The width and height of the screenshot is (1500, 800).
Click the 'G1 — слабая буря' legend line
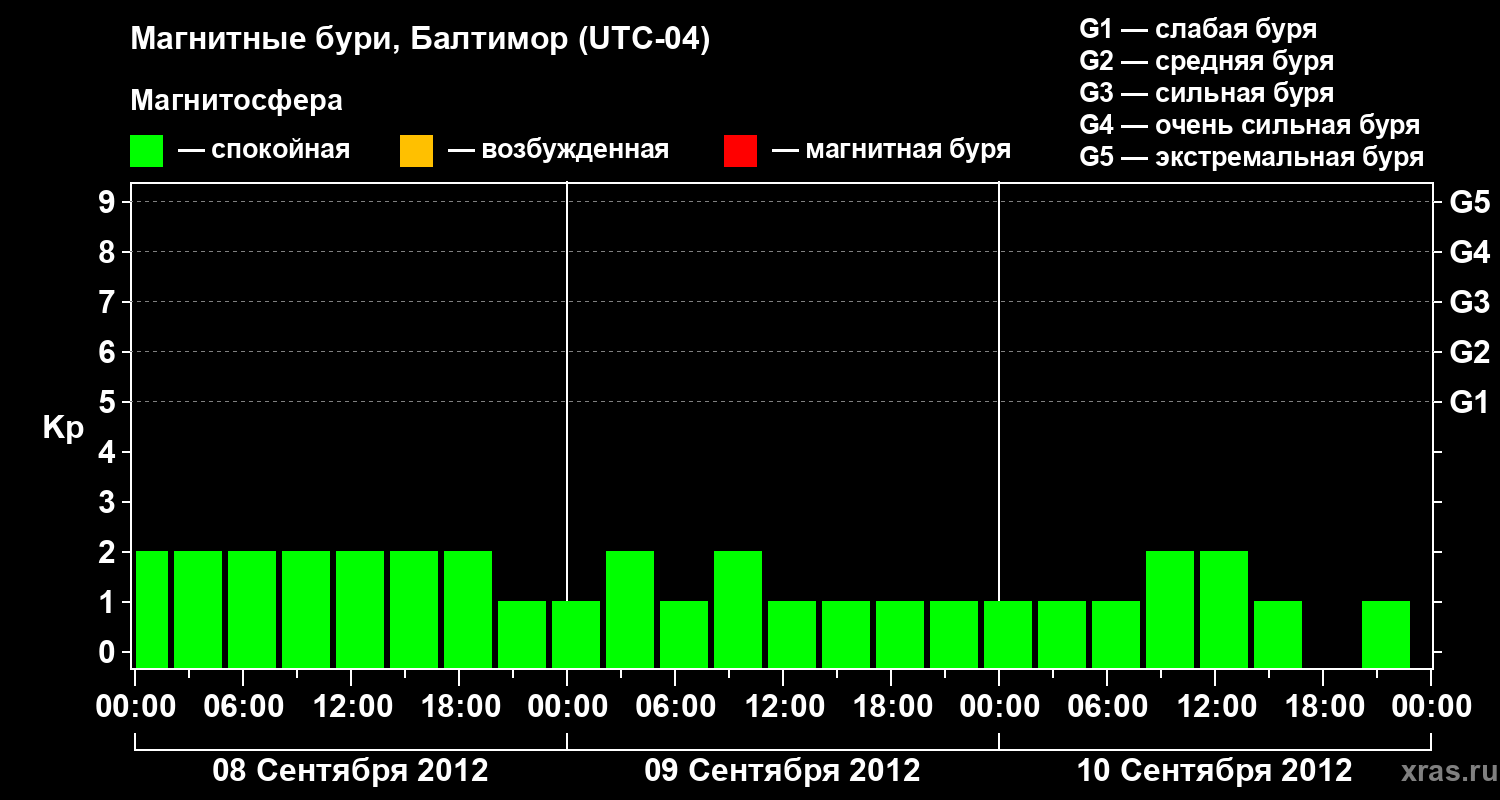pyautogui.click(x=1198, y=29)
